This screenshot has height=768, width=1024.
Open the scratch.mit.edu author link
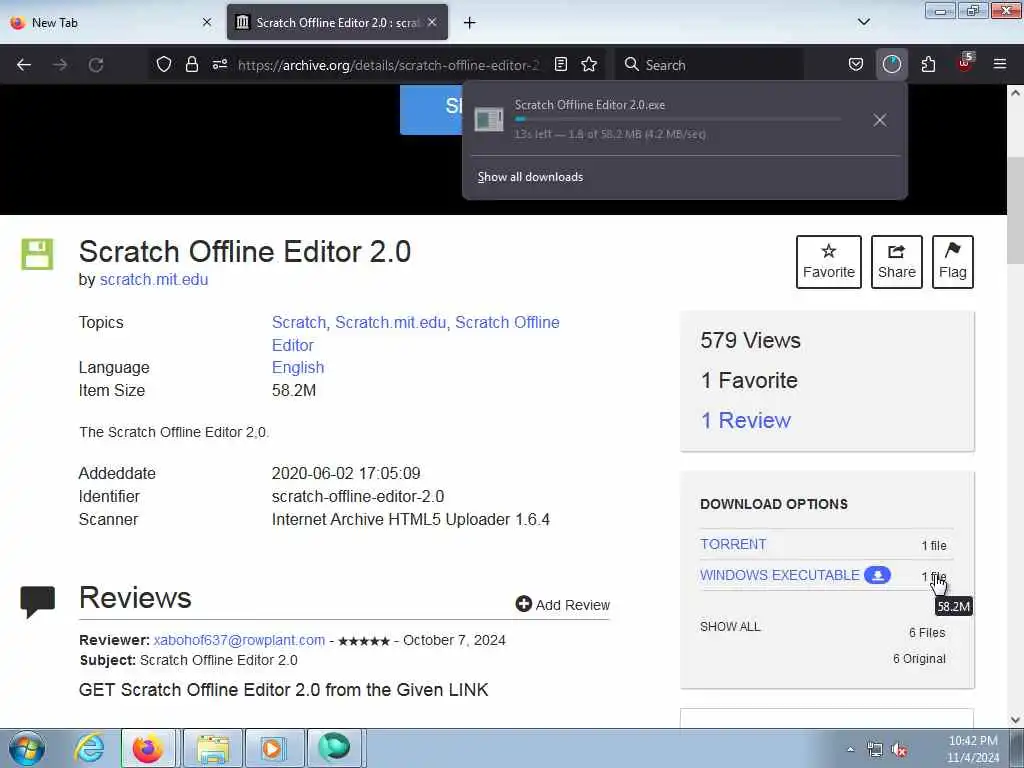pos(154,280)
